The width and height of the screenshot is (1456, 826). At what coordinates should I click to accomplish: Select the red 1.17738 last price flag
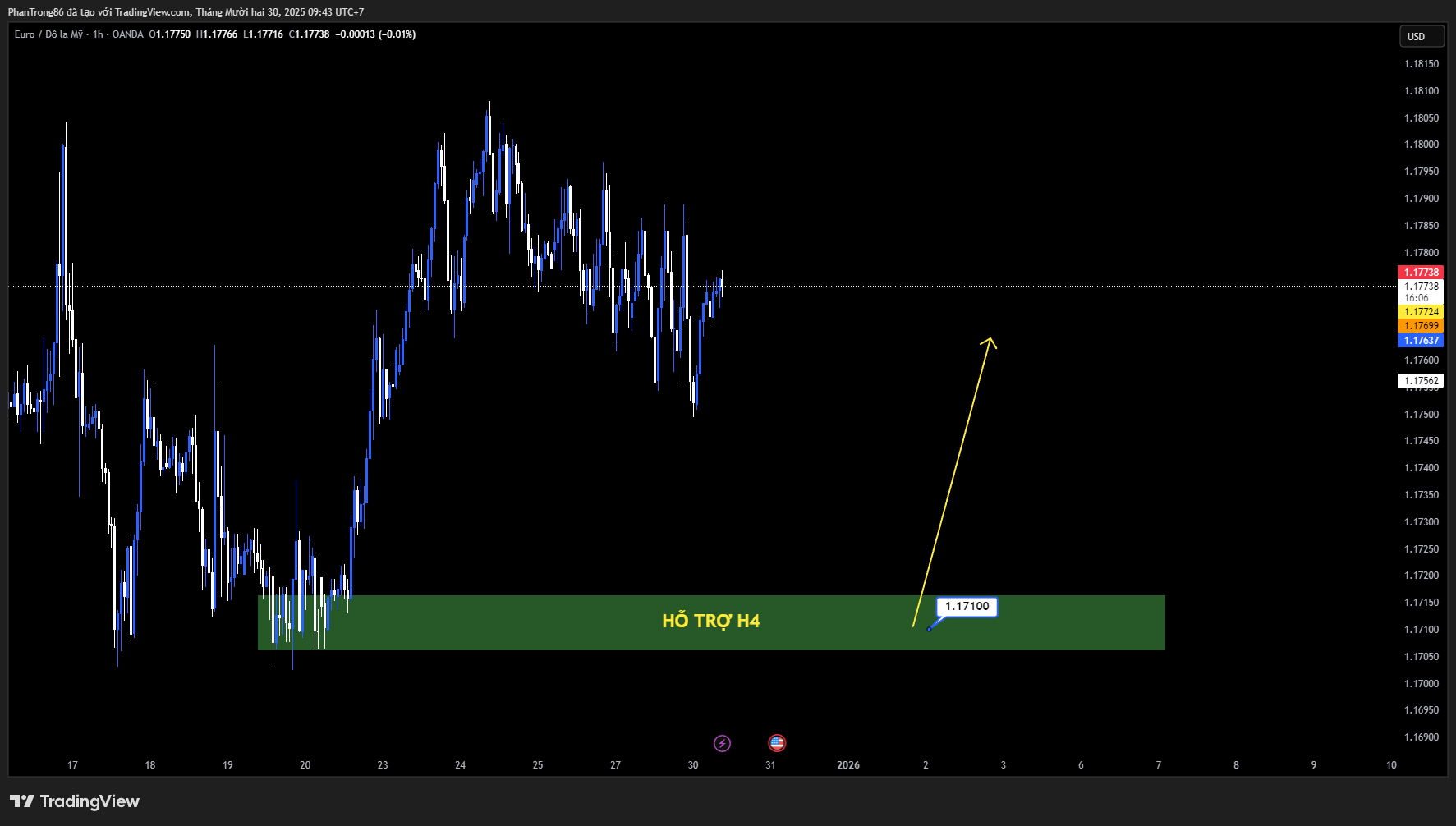click(1420, 271)
